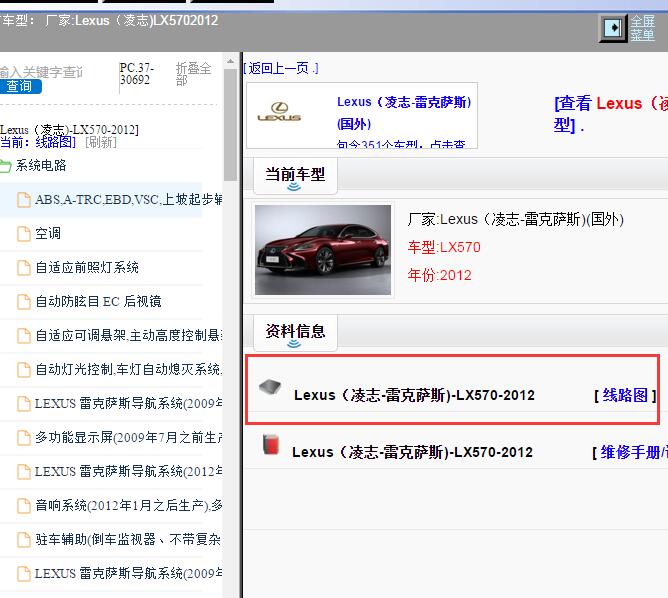Open 音响系统(2012年1月之后生产) item
The image size is (668, 598).
click(x=129, y=506)
